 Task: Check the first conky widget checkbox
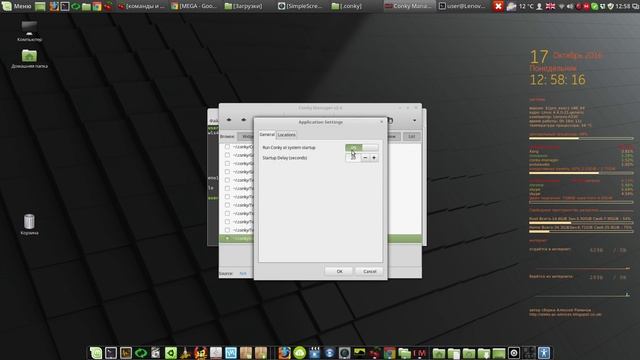[227, 147]
